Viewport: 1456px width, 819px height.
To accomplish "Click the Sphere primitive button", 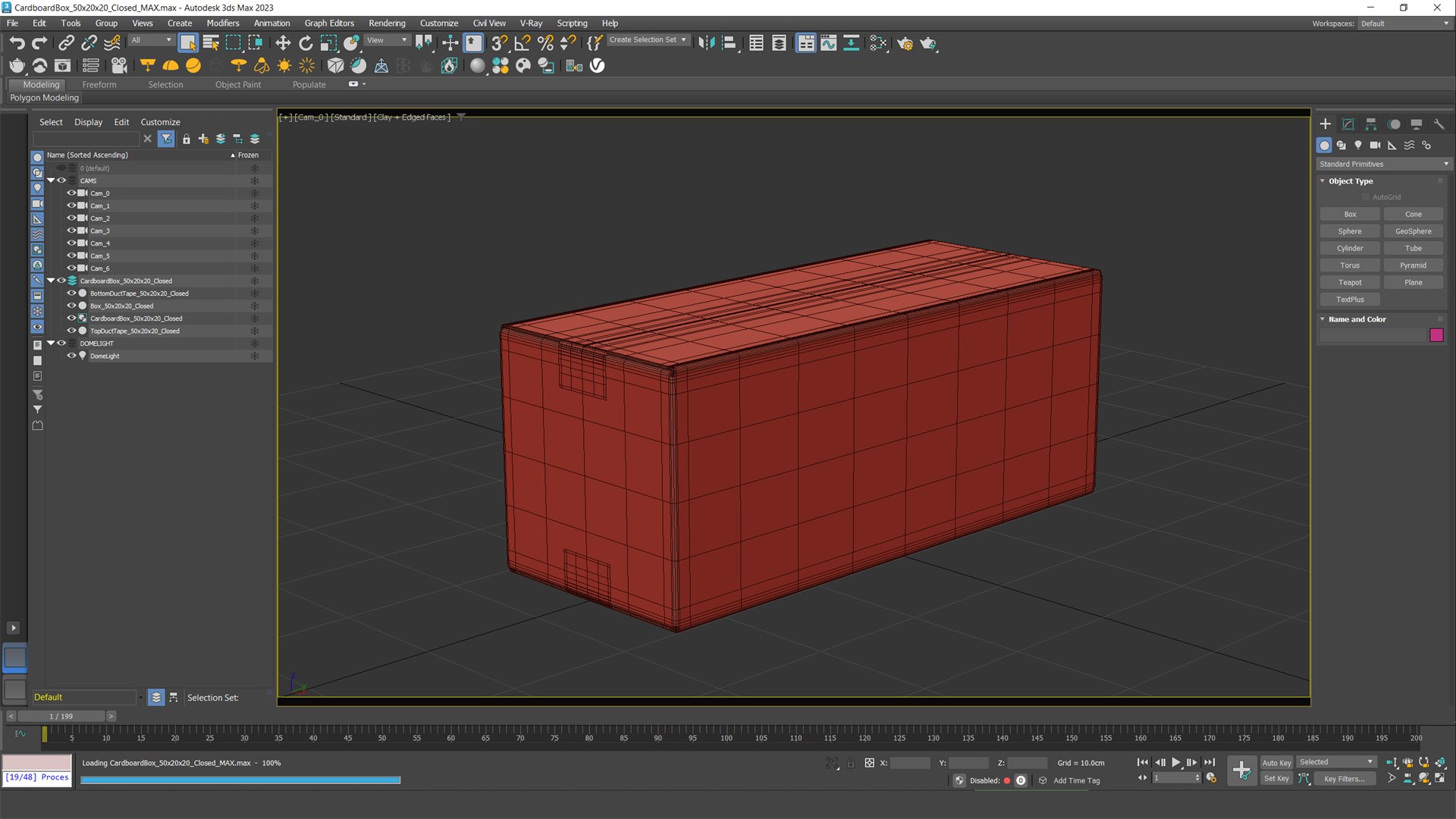I will 1350,231.
